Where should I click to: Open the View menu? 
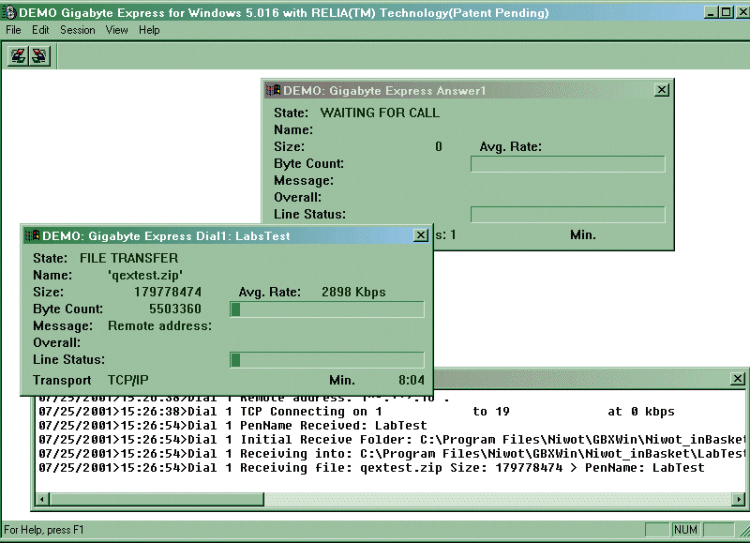click(117, 30)
